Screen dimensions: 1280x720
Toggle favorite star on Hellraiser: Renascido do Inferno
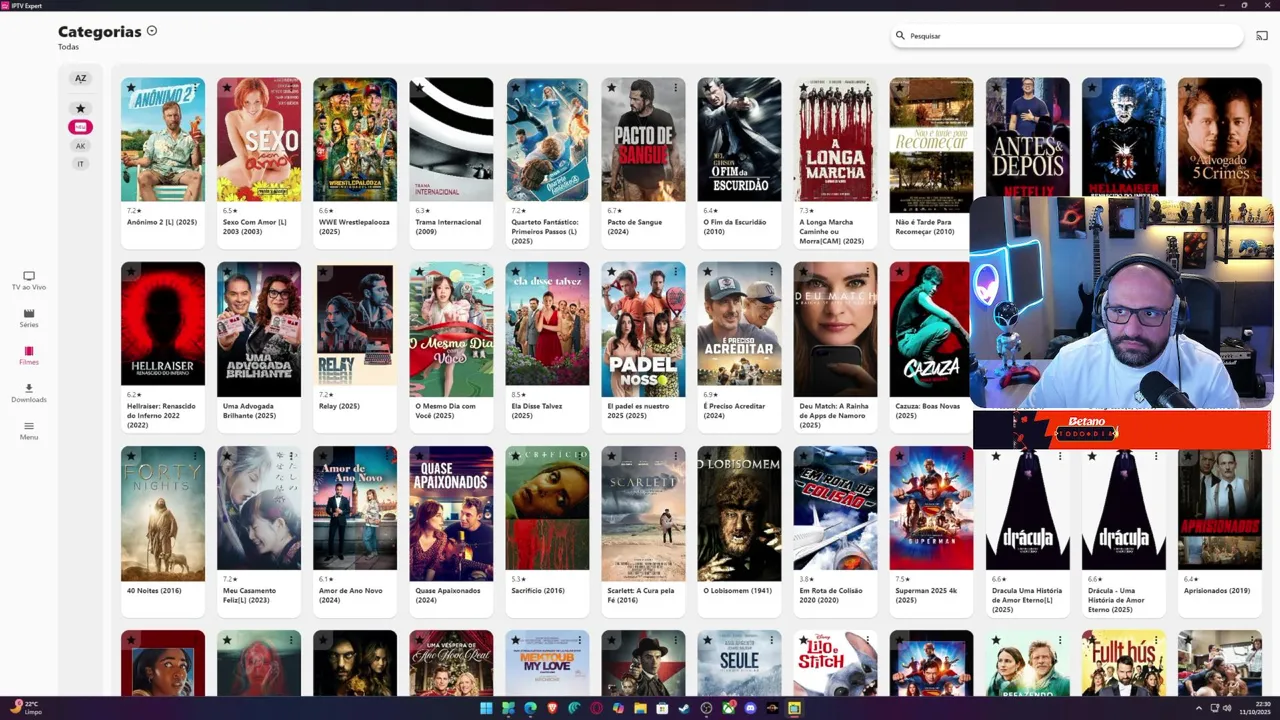click(x=131, y=272)
